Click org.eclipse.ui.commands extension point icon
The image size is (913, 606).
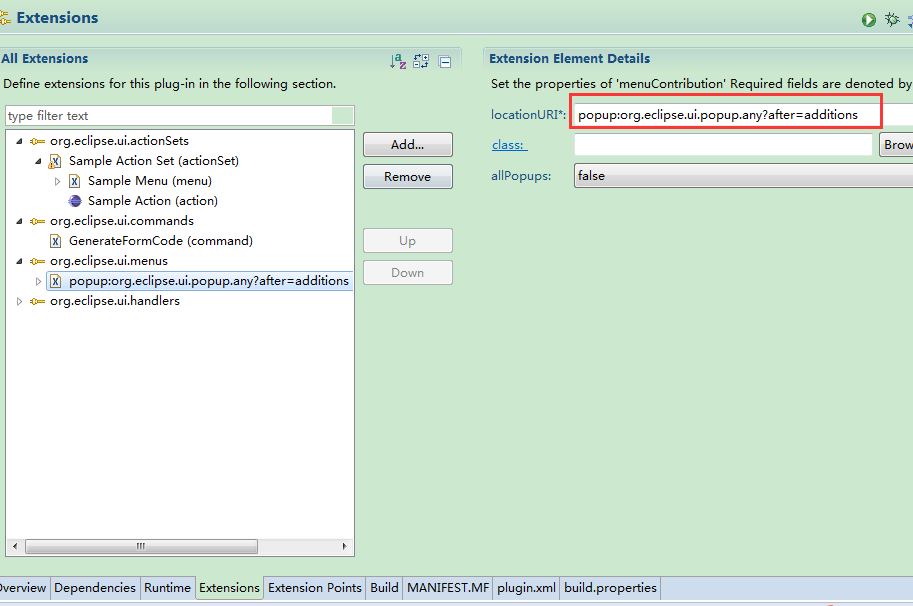pos(37,221)
